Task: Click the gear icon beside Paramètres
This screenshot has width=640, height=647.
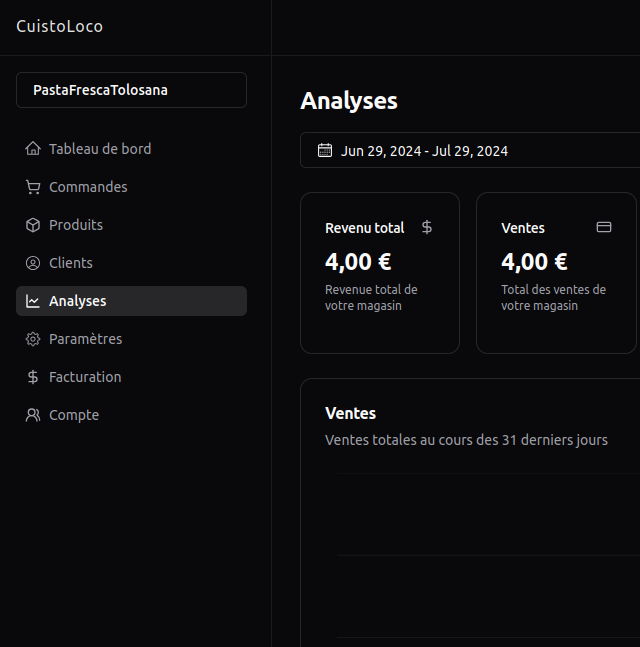Action: pos(33,339)
